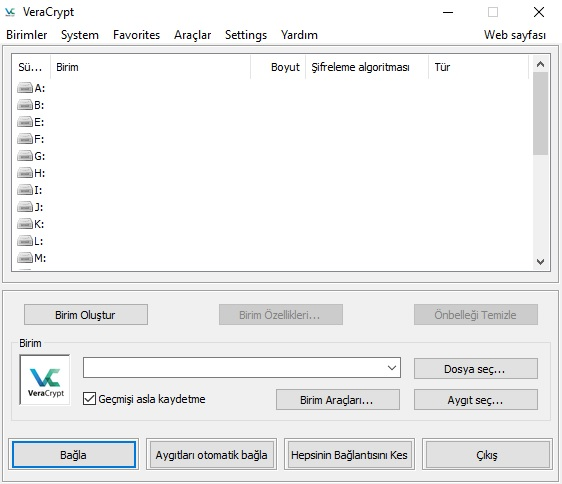Click 'Şifreleme algoritması' column header
The width and height of the screenshot is (562, 484).
click(367, 67)
